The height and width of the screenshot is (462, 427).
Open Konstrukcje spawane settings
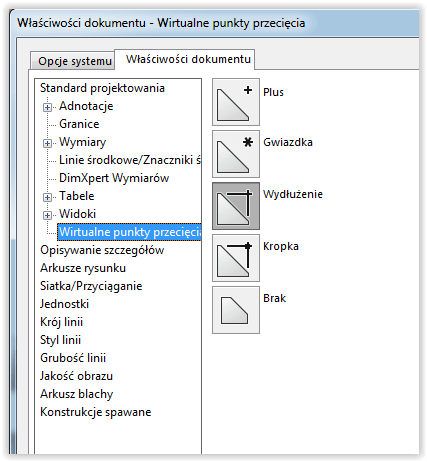[96, 412]
